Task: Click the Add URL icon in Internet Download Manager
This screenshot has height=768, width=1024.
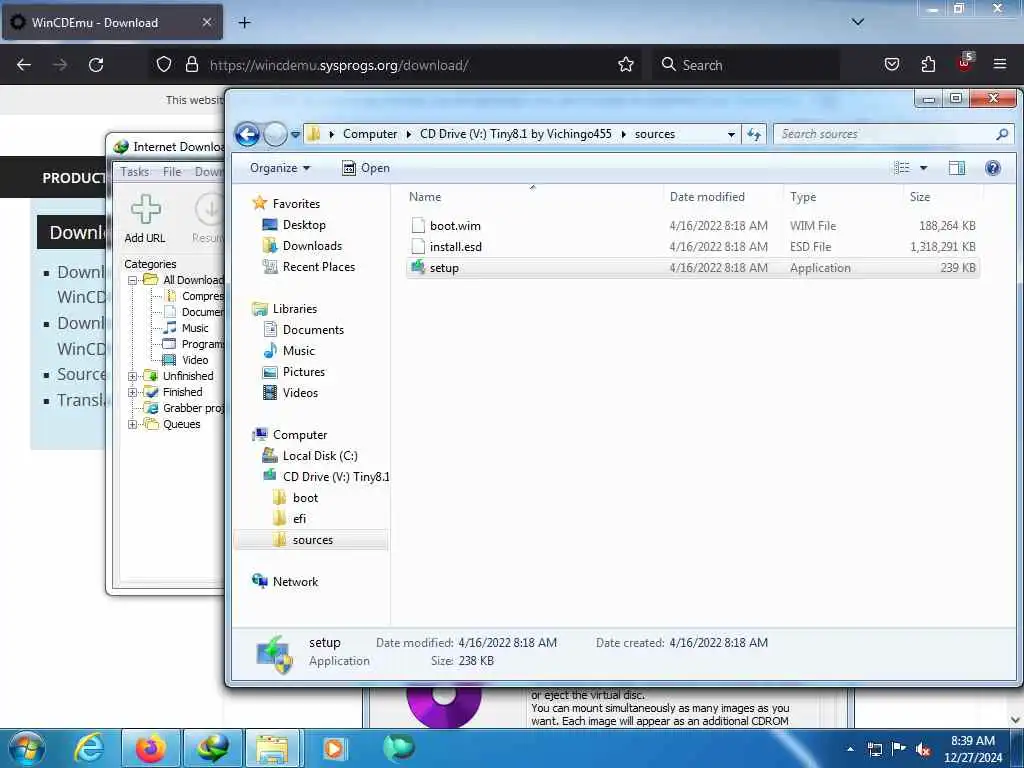Action: pos(145,209)
